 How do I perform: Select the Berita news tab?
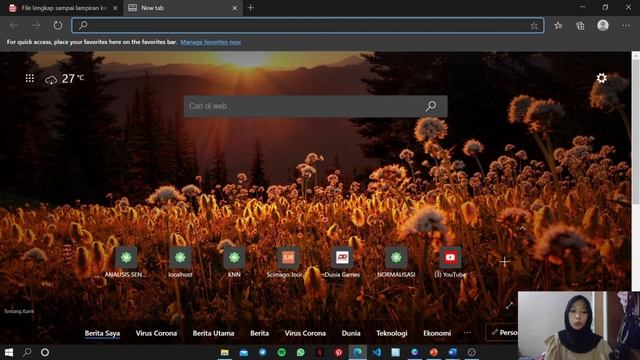(x=260, y=333)
